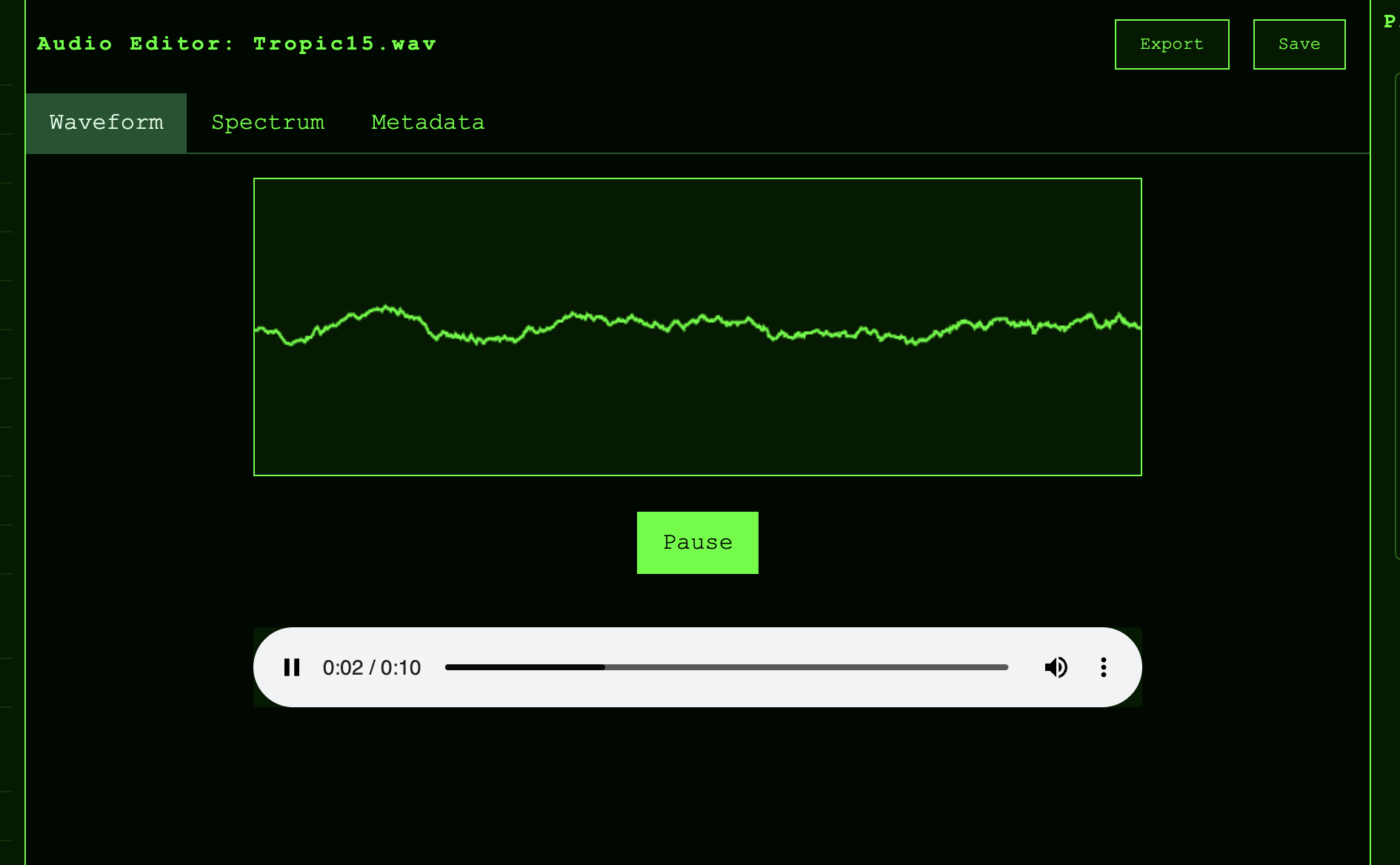The height and width of the screenshot is (865, 1400).
Task: Select the Waveform tab
Action: tap(106, 123)
